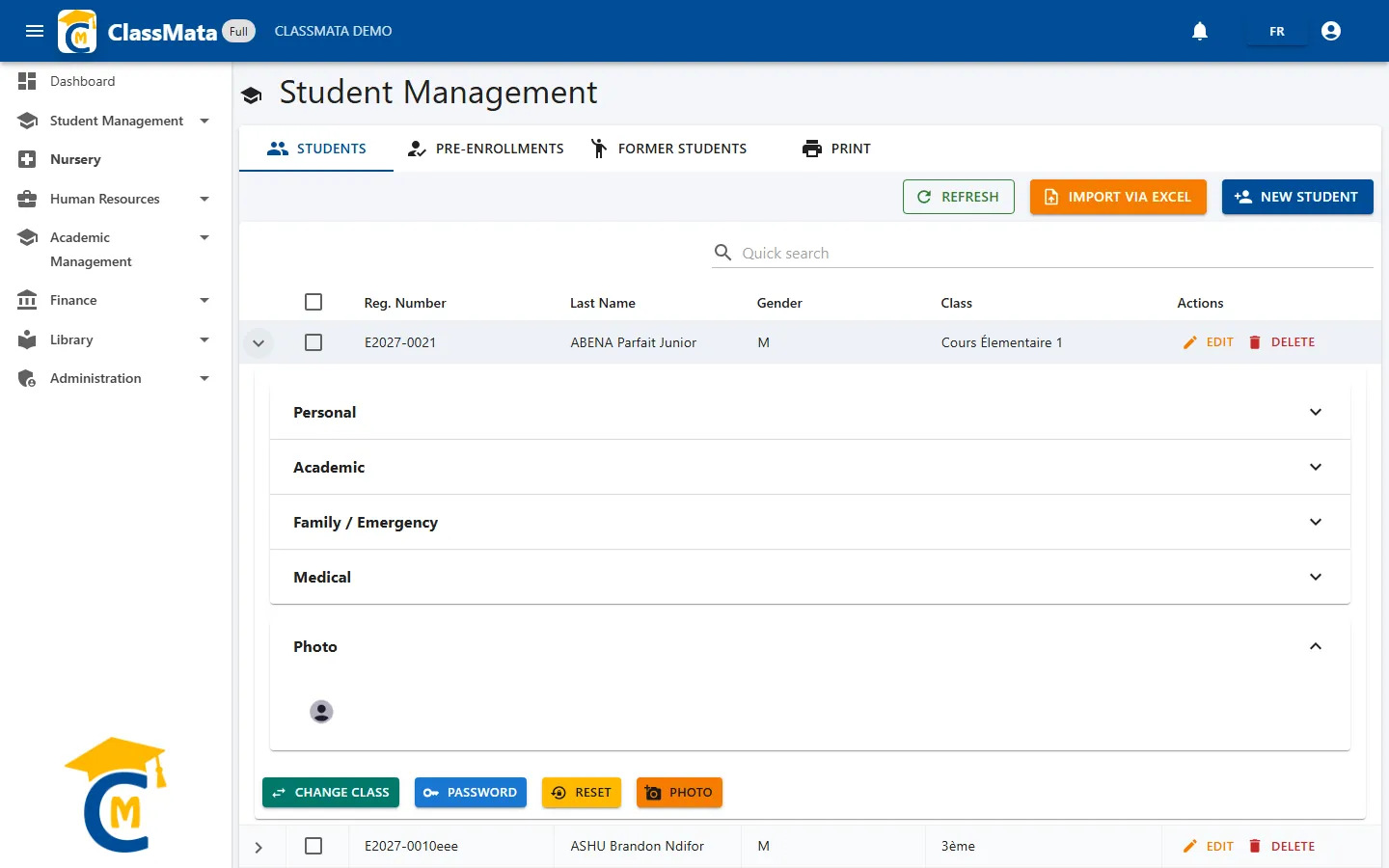This screenshot has width=1389, height=868.
Task: Click the Last Name column header
Action: coord(603,303)
